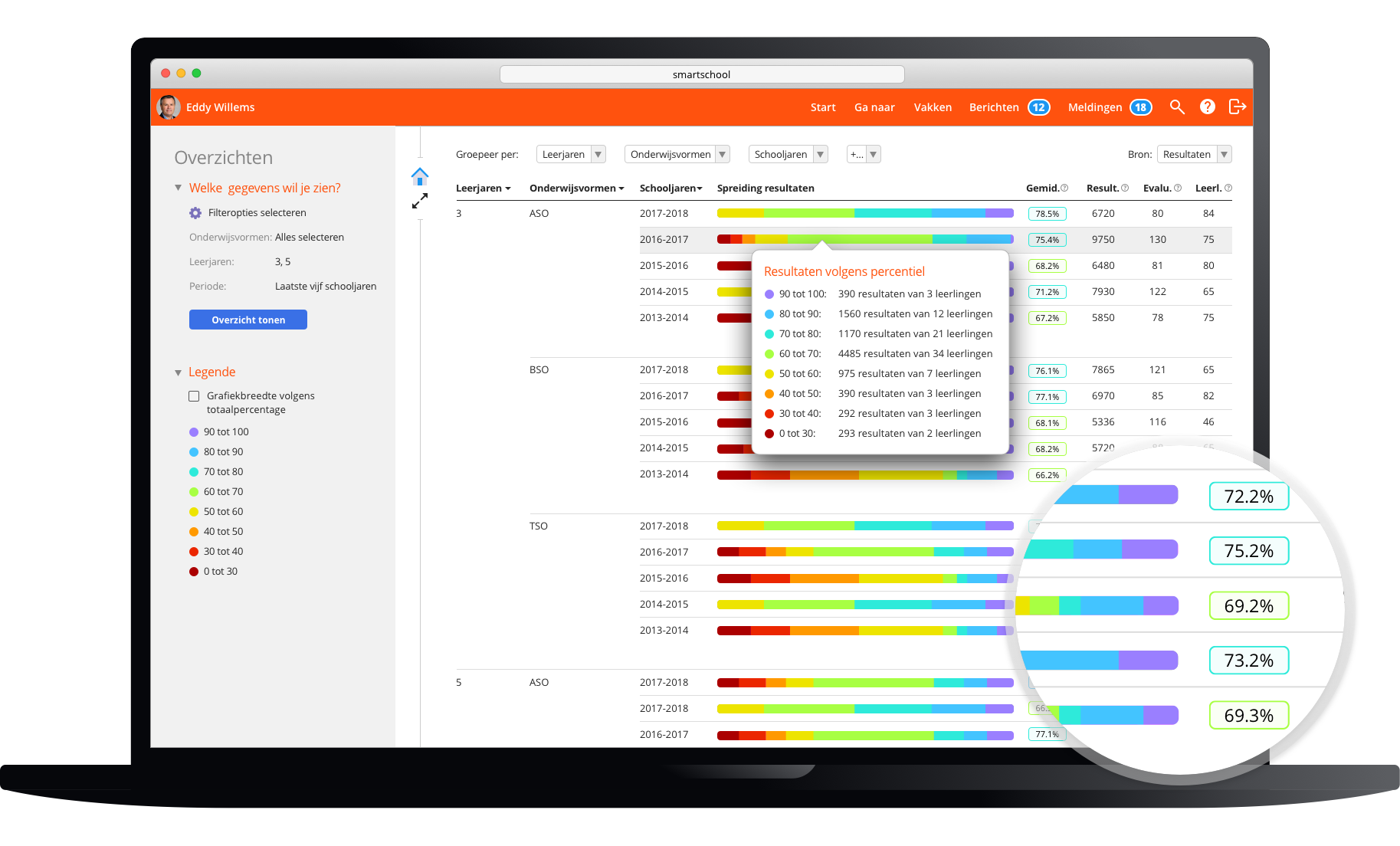Click magnified 69.3% percentage badge
The width and height of the screenshot is (1400, 846).
click(x=1249, y=716)
